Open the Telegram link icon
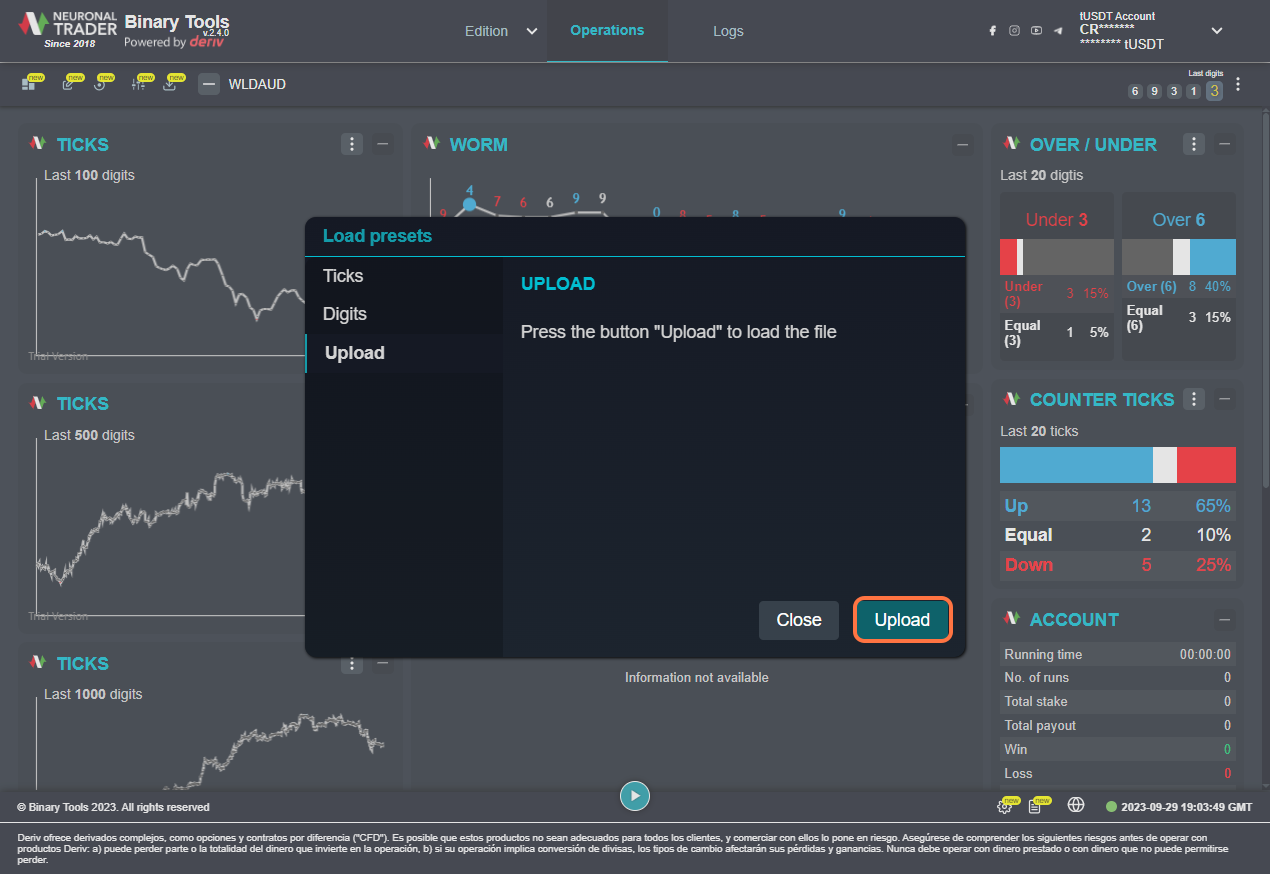This screenshot has width=1270, height=874. (x=1058, y=31)
